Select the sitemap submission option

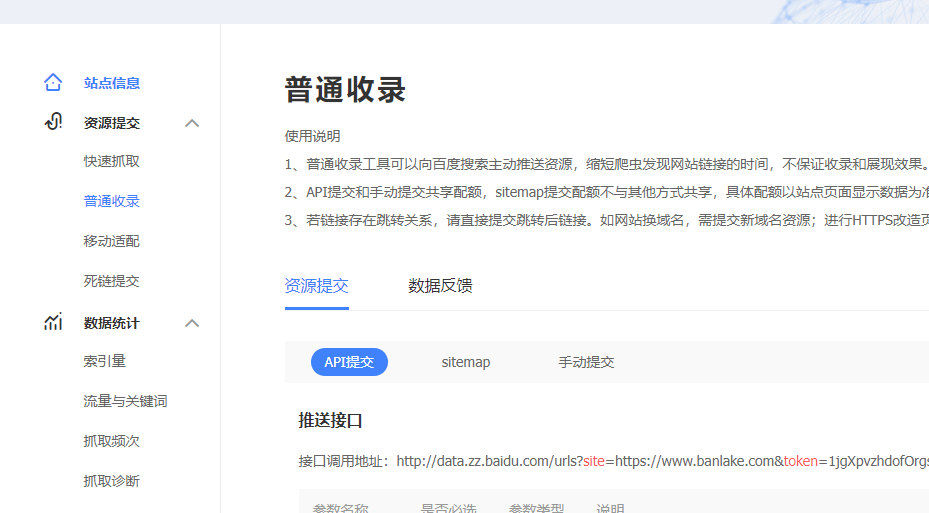[466, 362]
